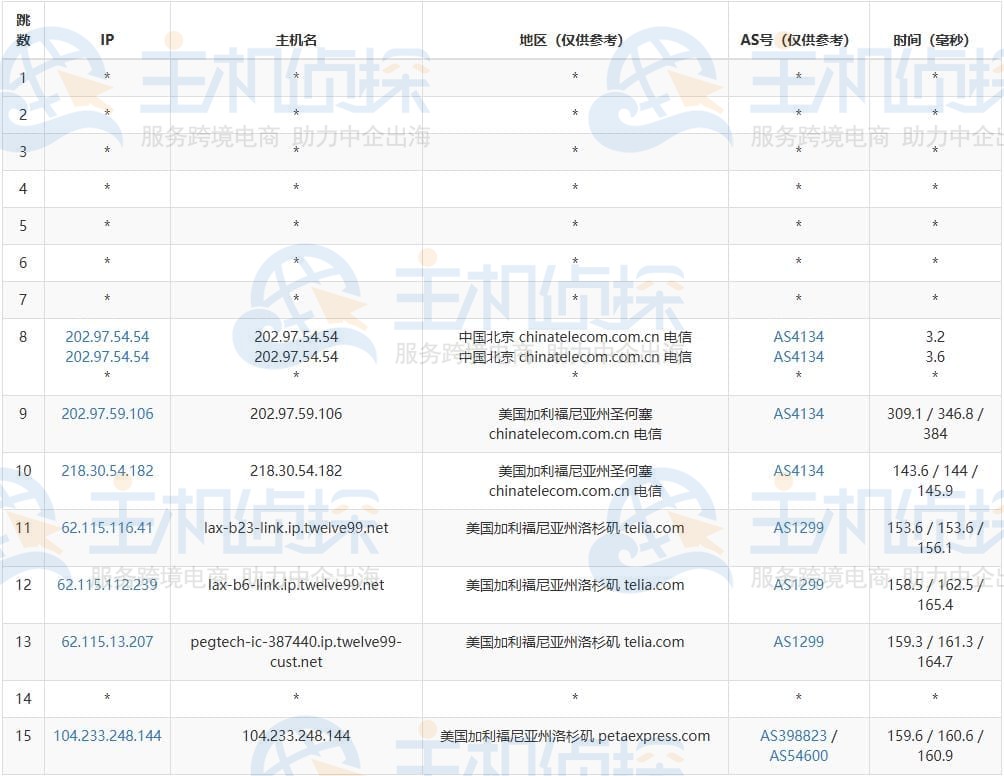
Task: Open the AS1299 link on hop 11
Action: click(x=798, y=528)
